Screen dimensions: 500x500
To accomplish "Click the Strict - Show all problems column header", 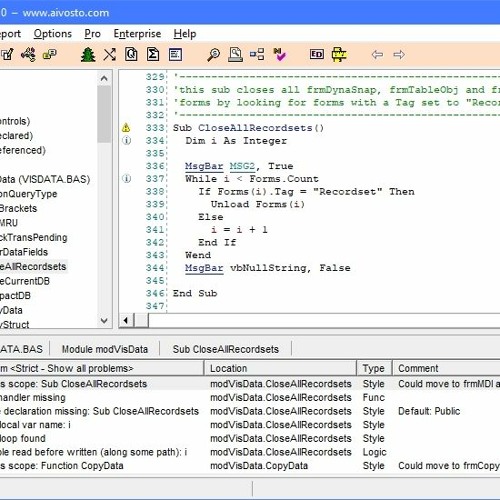I will point(102,368).
